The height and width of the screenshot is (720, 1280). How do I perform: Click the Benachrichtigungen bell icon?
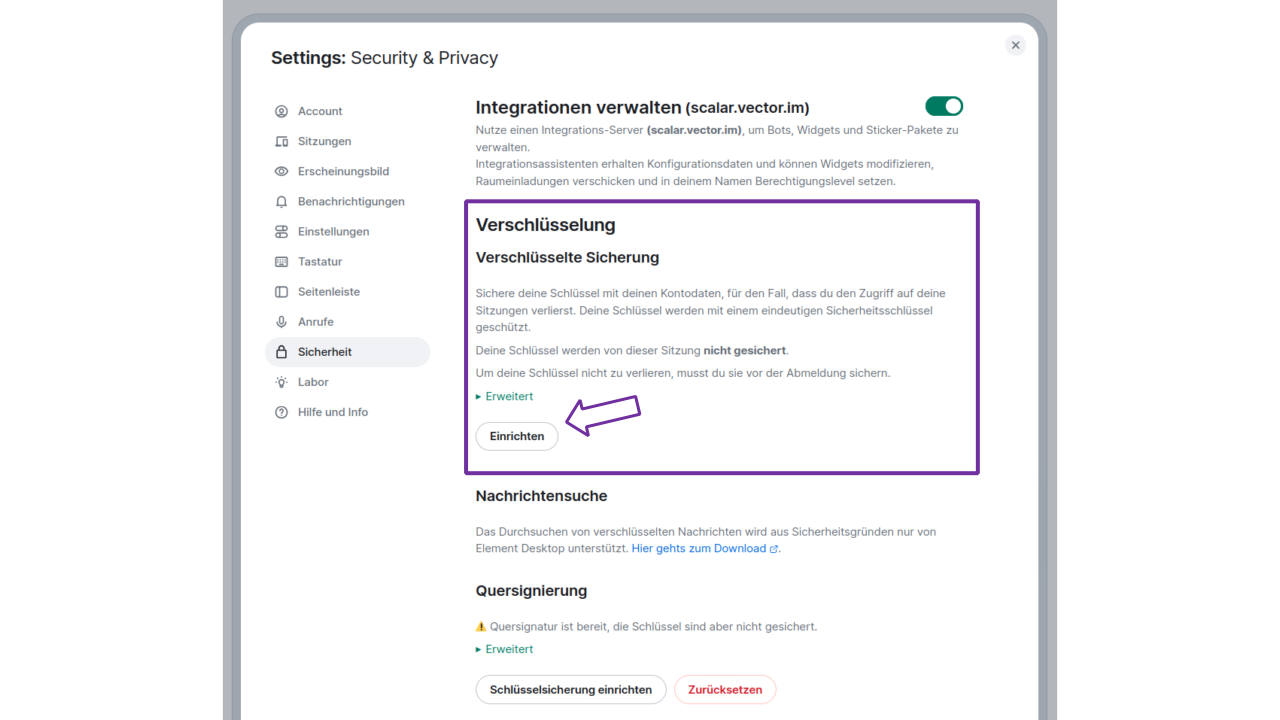click(281, 201)
